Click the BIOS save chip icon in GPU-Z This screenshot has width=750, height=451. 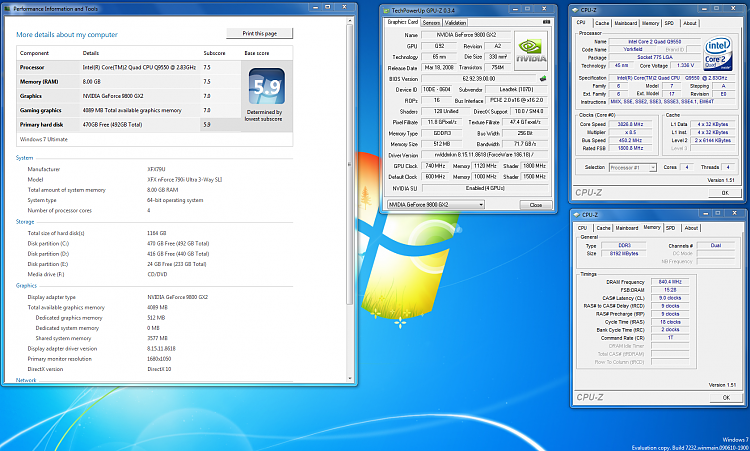(x=543, y=78)
